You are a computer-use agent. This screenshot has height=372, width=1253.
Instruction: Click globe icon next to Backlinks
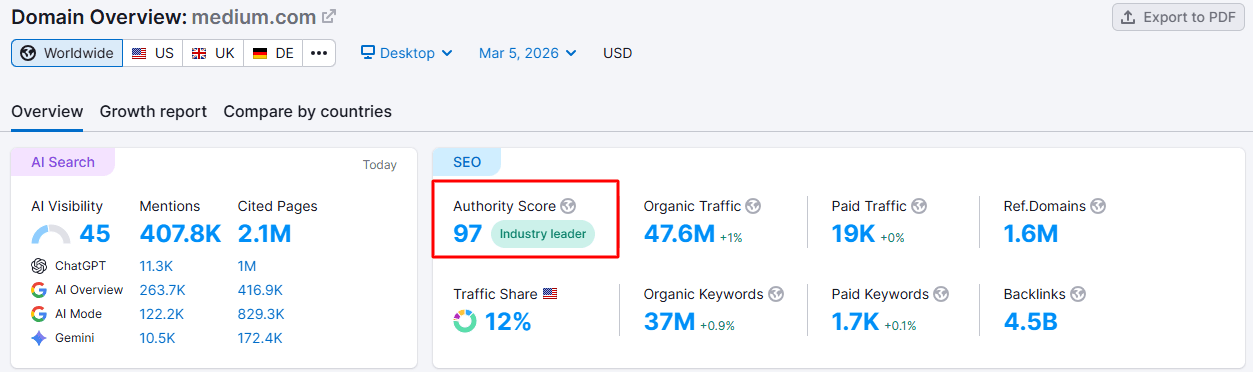tap(1077, 294)
